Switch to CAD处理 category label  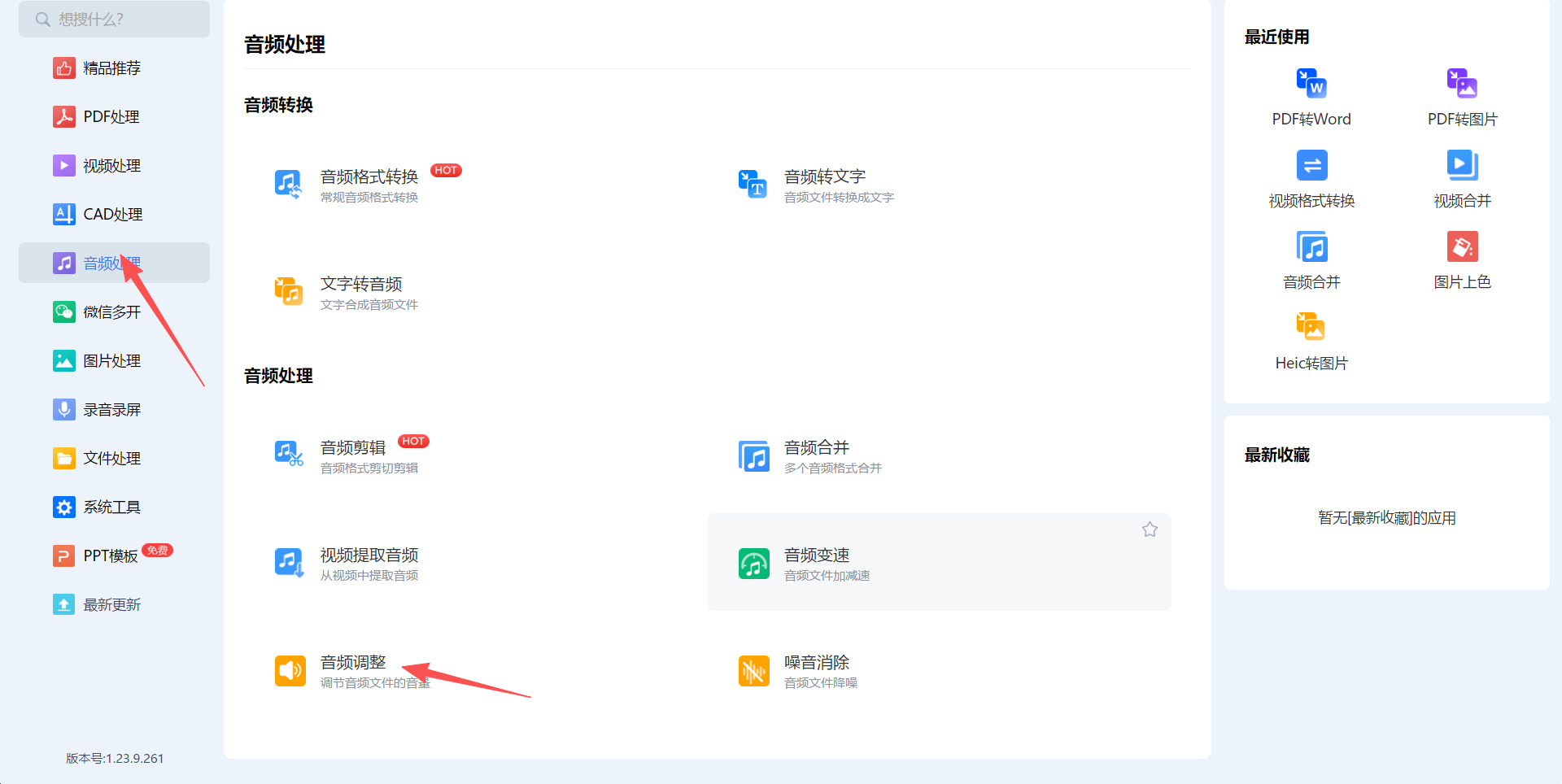[113, 215]
